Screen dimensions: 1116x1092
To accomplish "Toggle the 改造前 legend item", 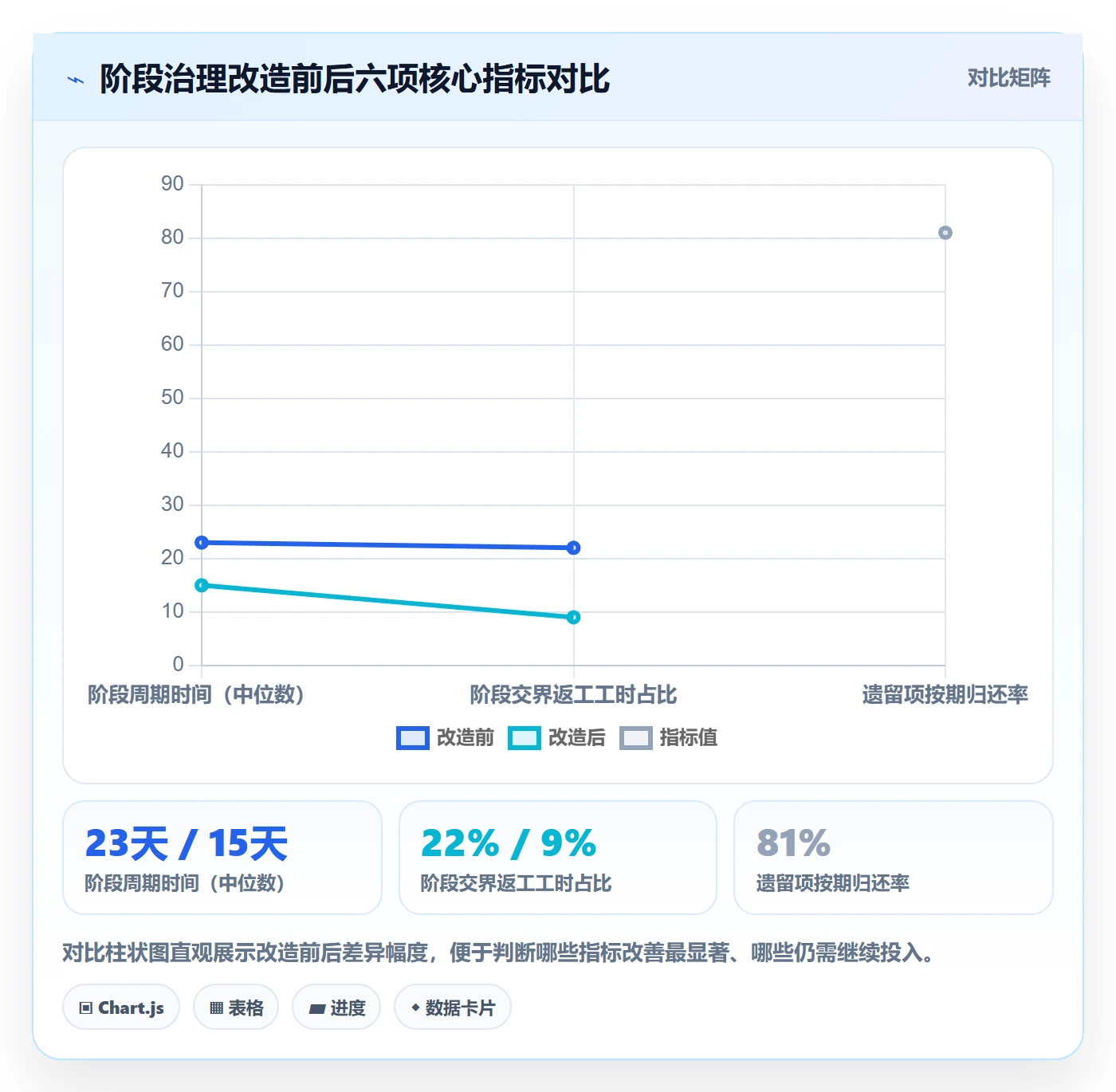I will [x=446, y=738].
